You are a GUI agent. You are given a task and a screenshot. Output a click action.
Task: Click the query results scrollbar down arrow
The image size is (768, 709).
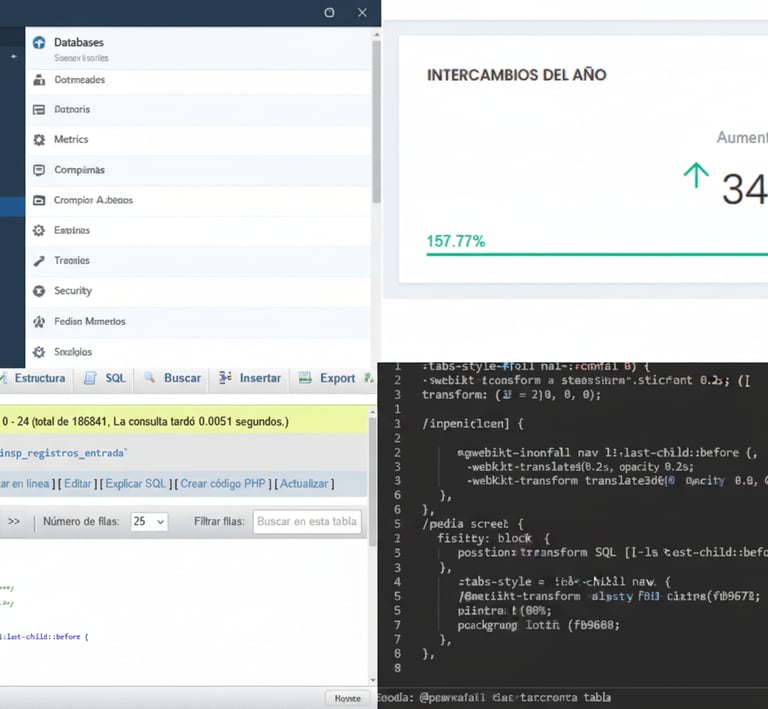point(373,680)
